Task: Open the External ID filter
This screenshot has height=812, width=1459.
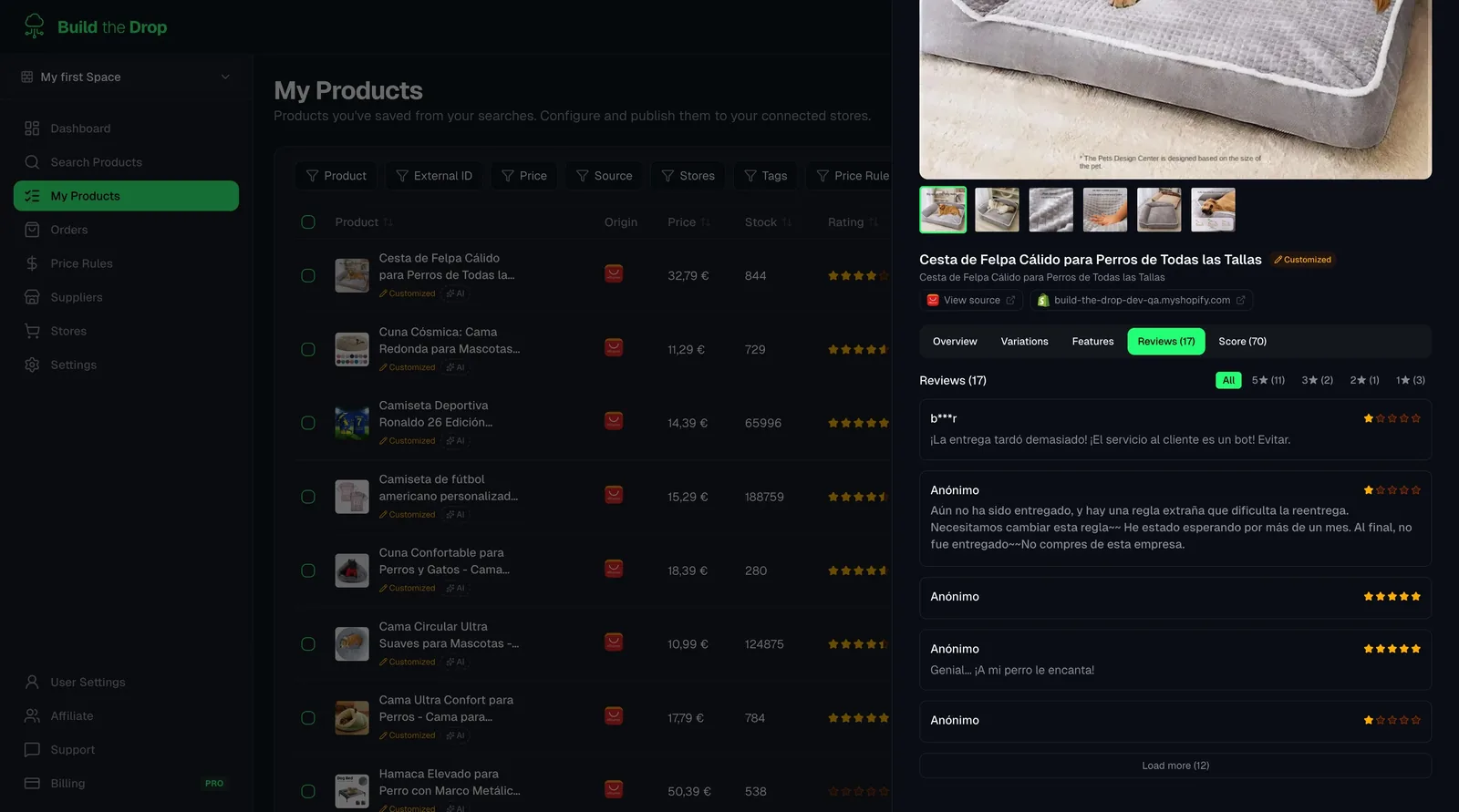Action: [x=434, y=176]
